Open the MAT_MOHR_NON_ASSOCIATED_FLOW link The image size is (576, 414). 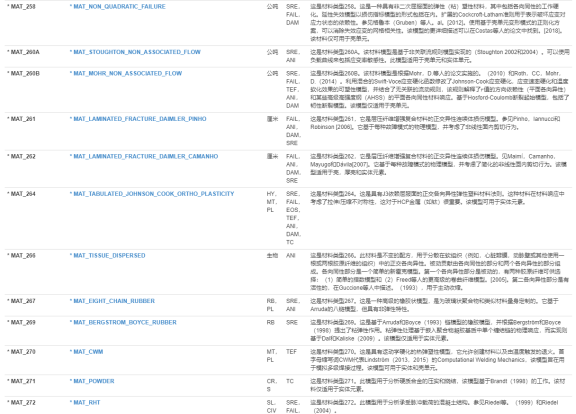126,73
